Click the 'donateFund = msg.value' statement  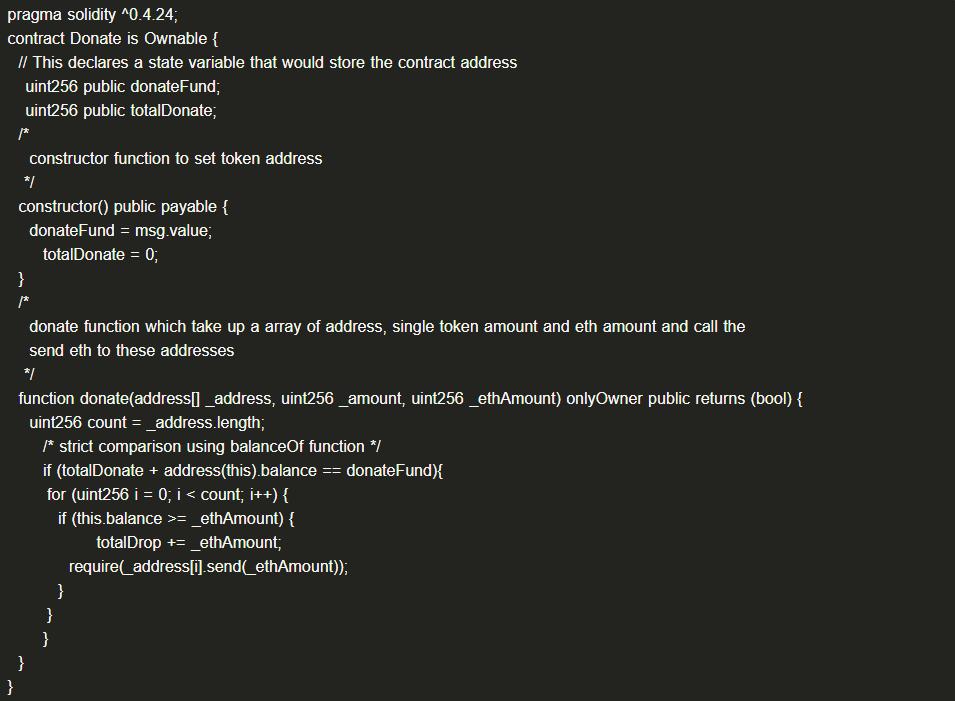(x=121, y=231)
